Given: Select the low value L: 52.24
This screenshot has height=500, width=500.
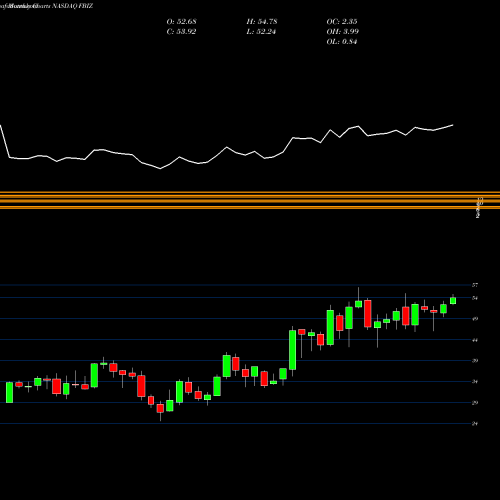Looking at the screenshot, I should (261, 32).
